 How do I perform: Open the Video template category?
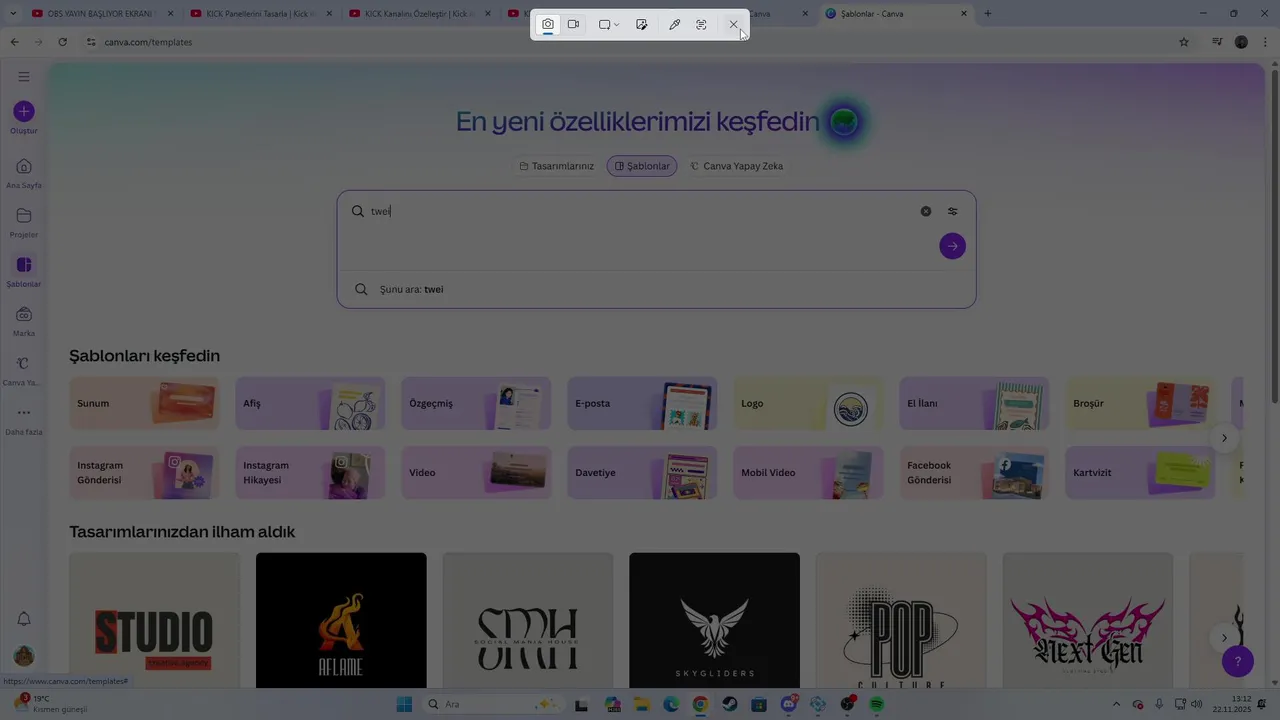(x=476, y=472)
